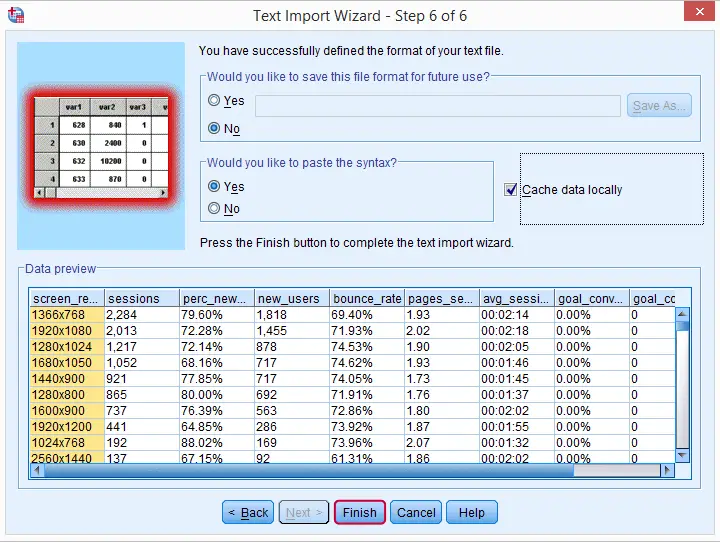The width and height of the screenshot is (720, 542).
Task: Cancel the text import wizard
Action: (416, 512)
